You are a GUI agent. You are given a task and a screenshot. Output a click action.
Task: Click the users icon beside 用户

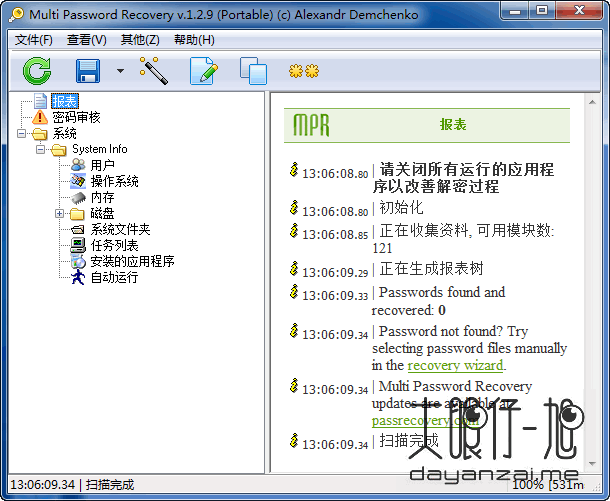[78, 165]
